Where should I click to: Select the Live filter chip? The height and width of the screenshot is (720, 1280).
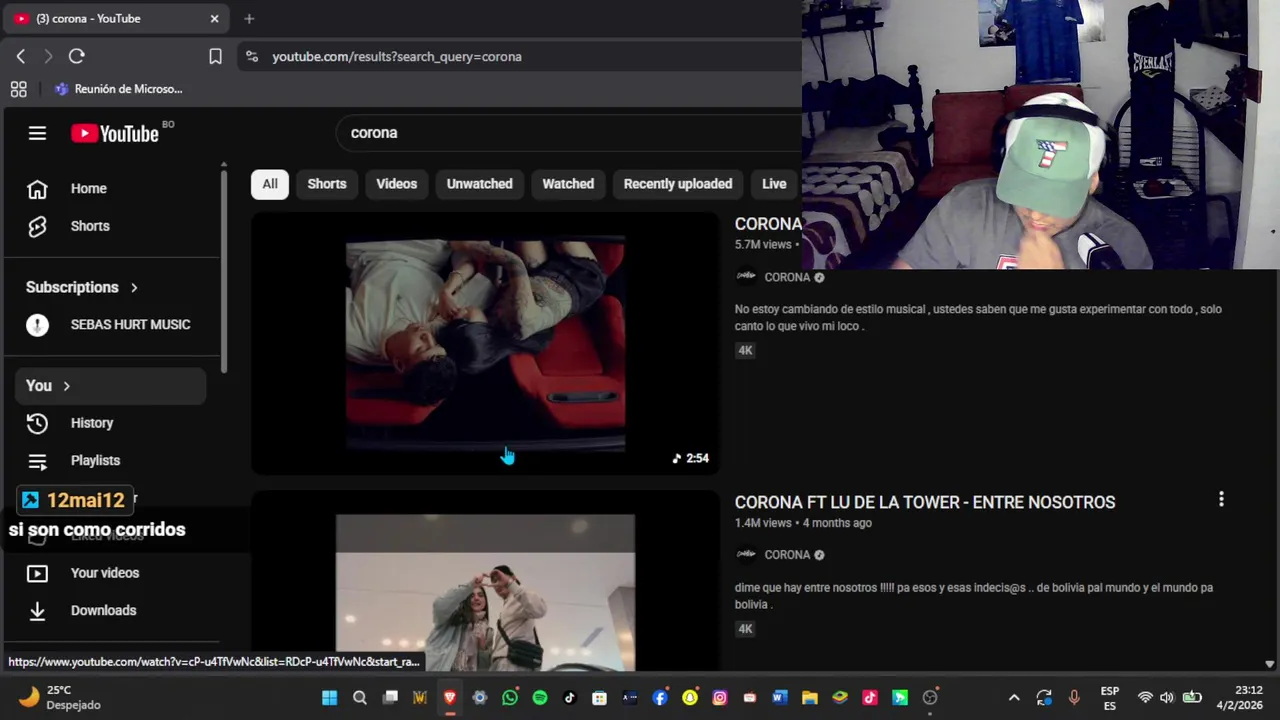click(774, 184)
